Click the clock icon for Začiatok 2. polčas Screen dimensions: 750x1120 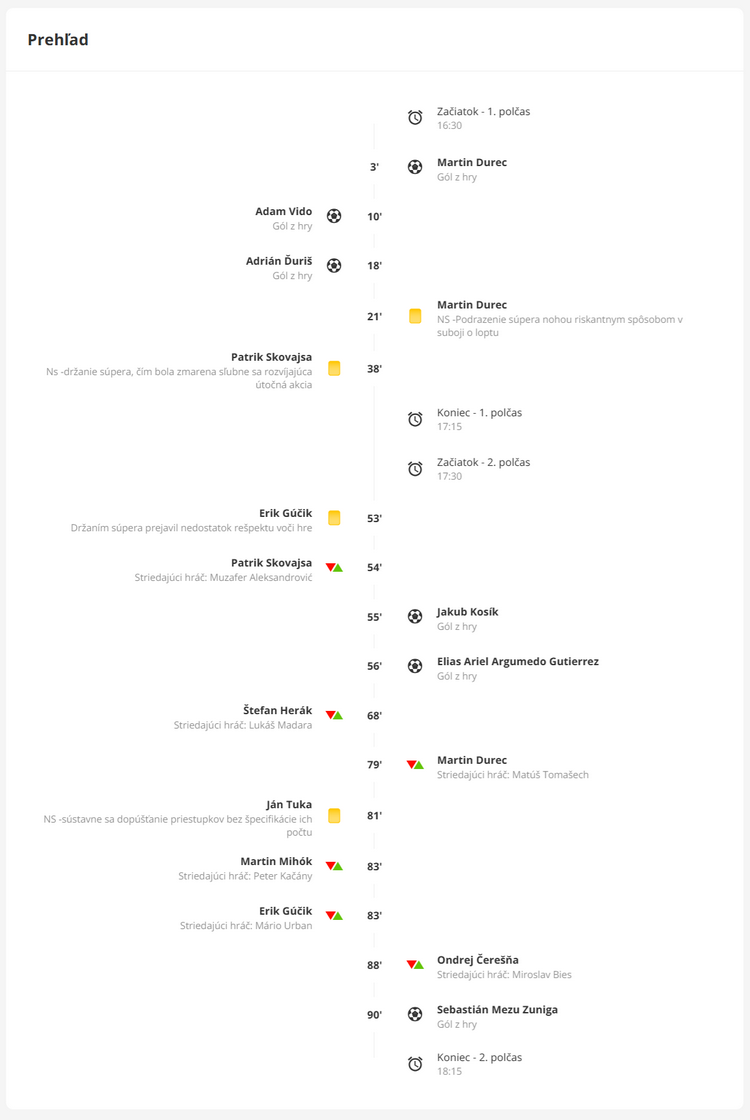(x=415, y=469)
